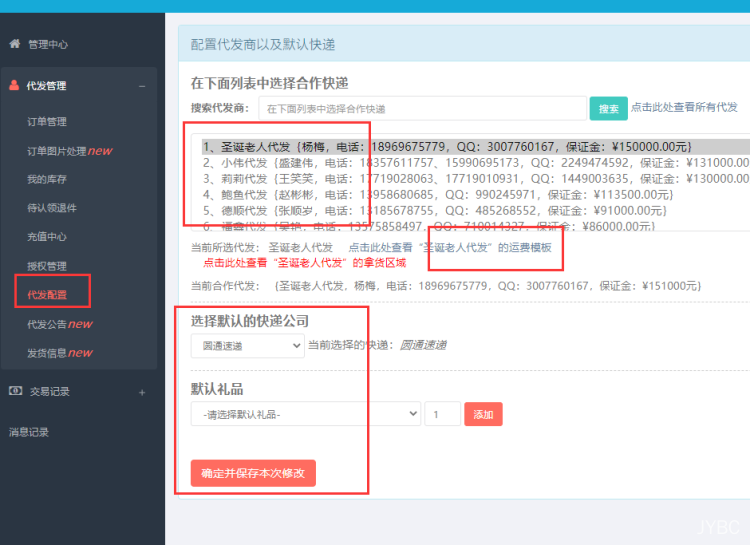Open the 圆通速递 courier dropdown
The height and width of the screenshot is (545, 750).
pos(247,345)
